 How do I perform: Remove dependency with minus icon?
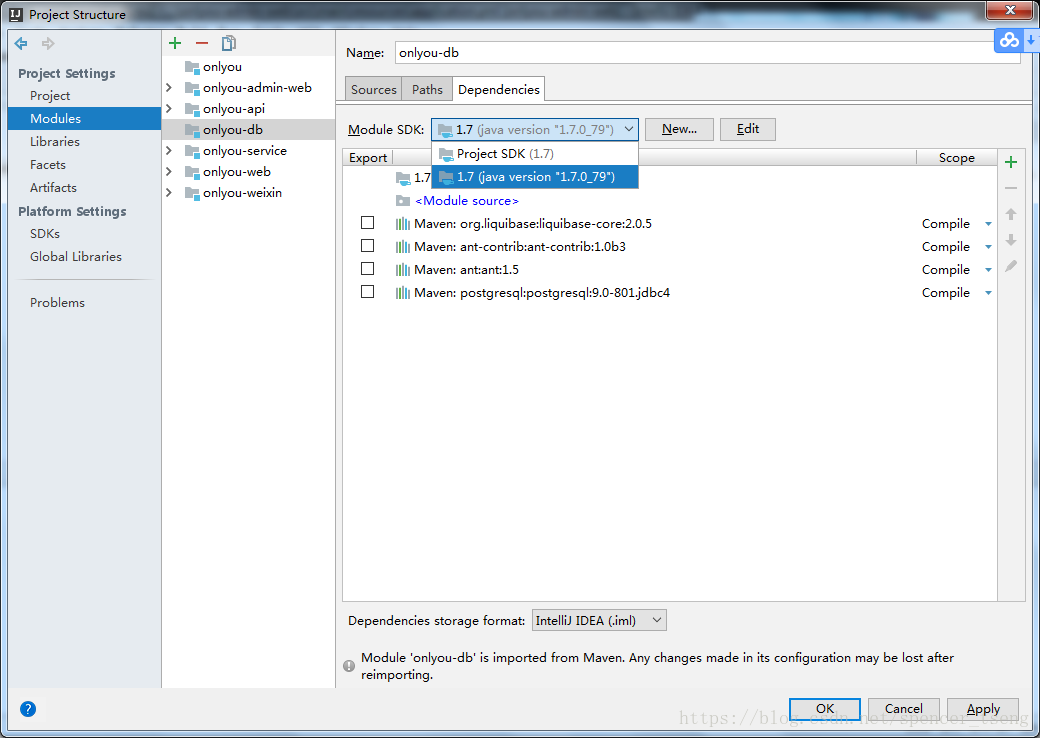point(1011,188)
